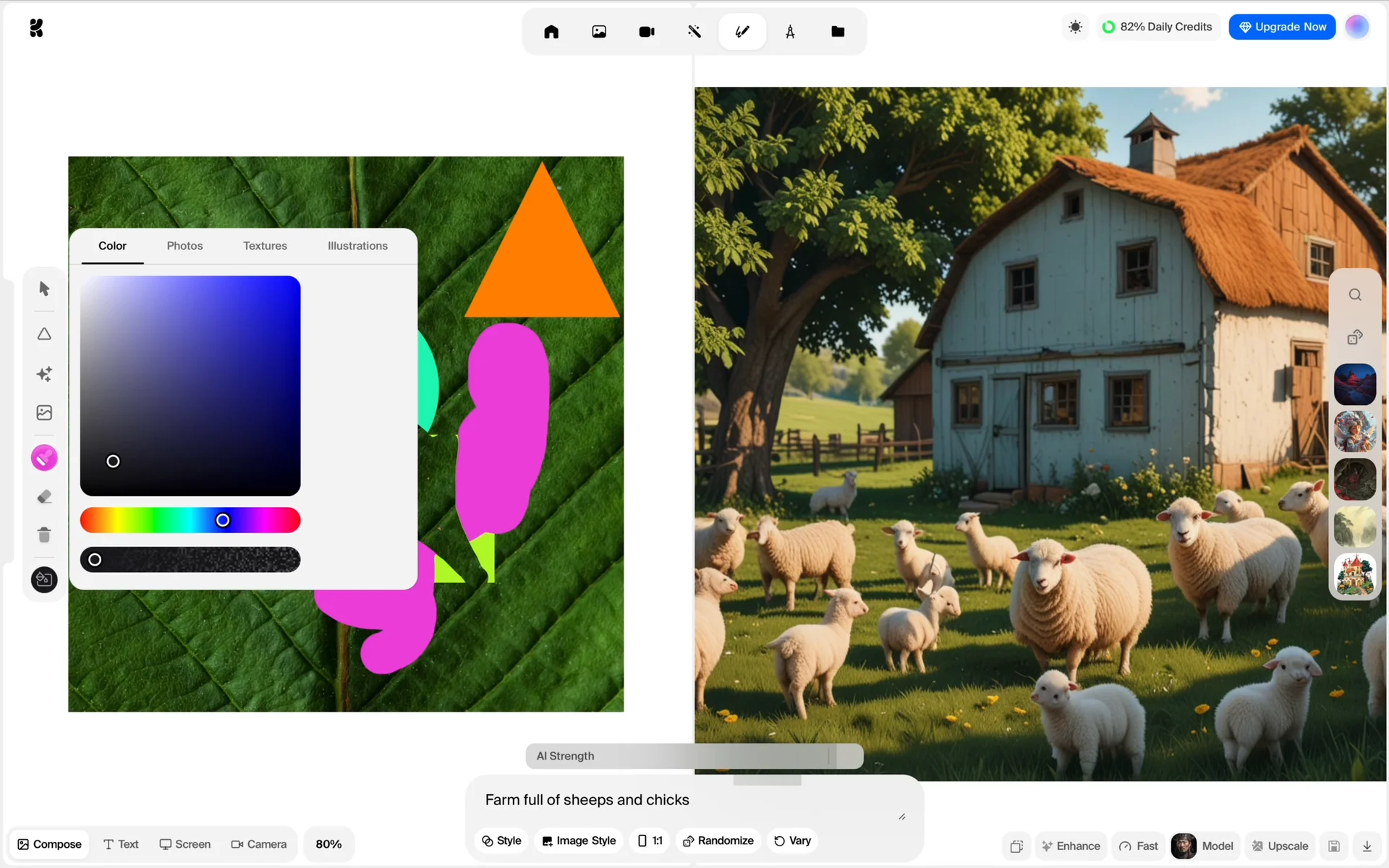Click the rainbow hue slider
1389x868 pixels.
(190, 520)
